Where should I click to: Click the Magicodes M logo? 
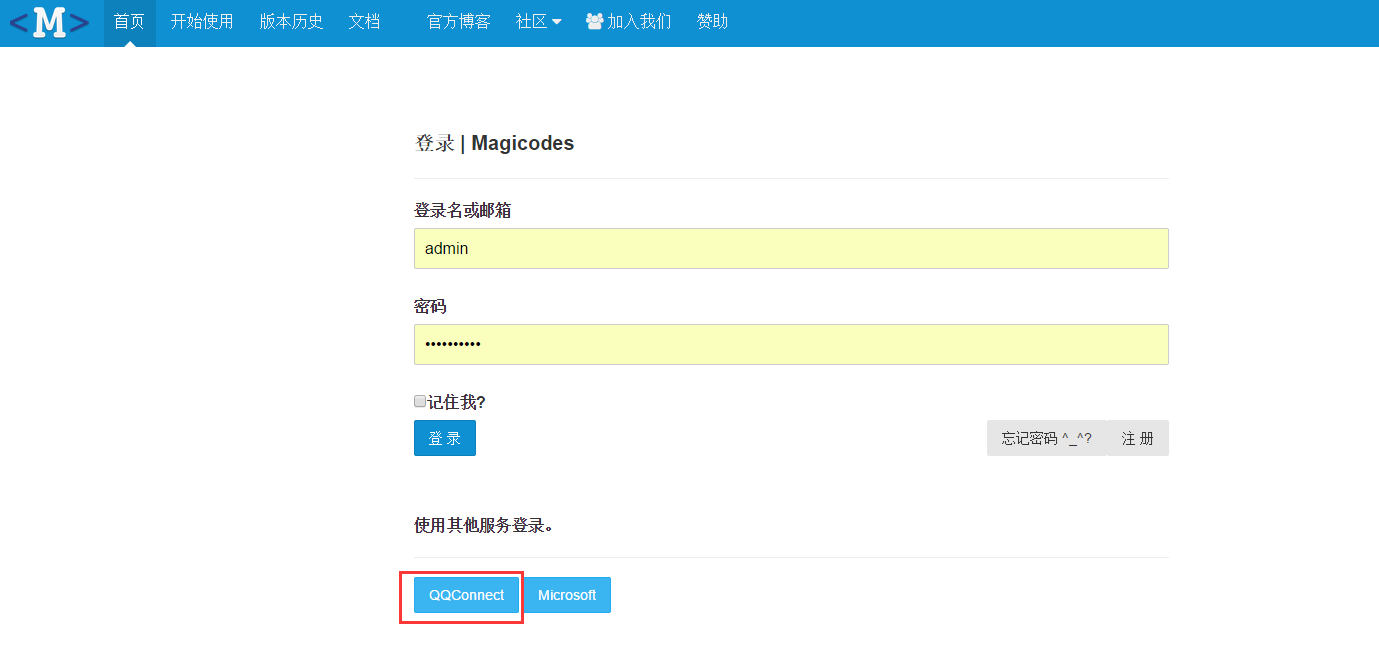pyautogui.click(x=49, y=21)
